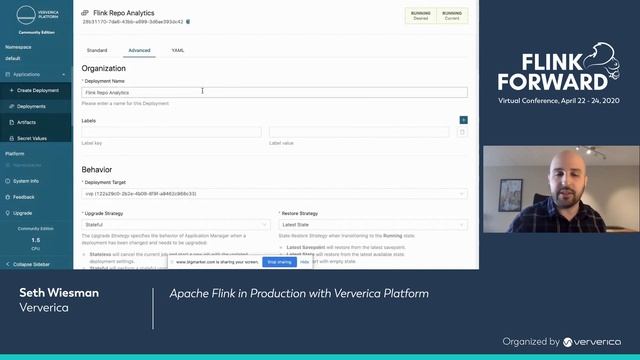The image size is (640, 360).
Task: Select the default namespace
Action: click(13, 58)
